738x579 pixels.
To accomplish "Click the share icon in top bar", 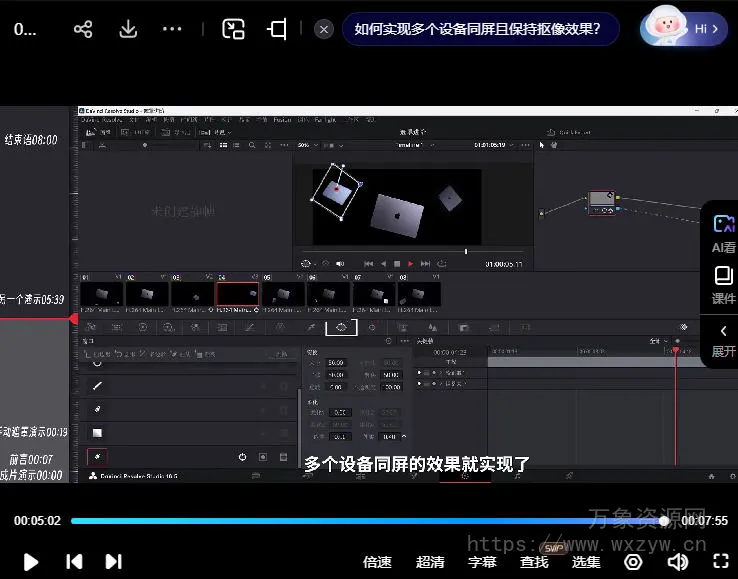I will click(83, 29).
